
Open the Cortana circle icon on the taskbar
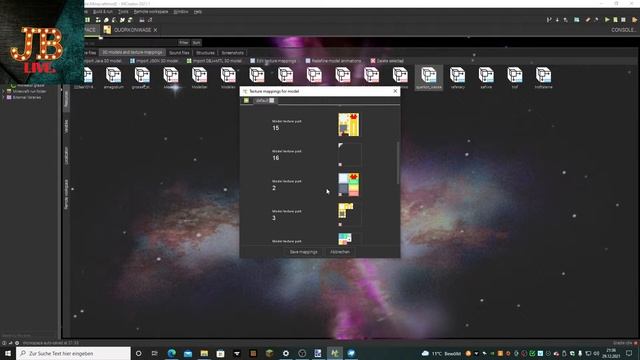point(138,353)
